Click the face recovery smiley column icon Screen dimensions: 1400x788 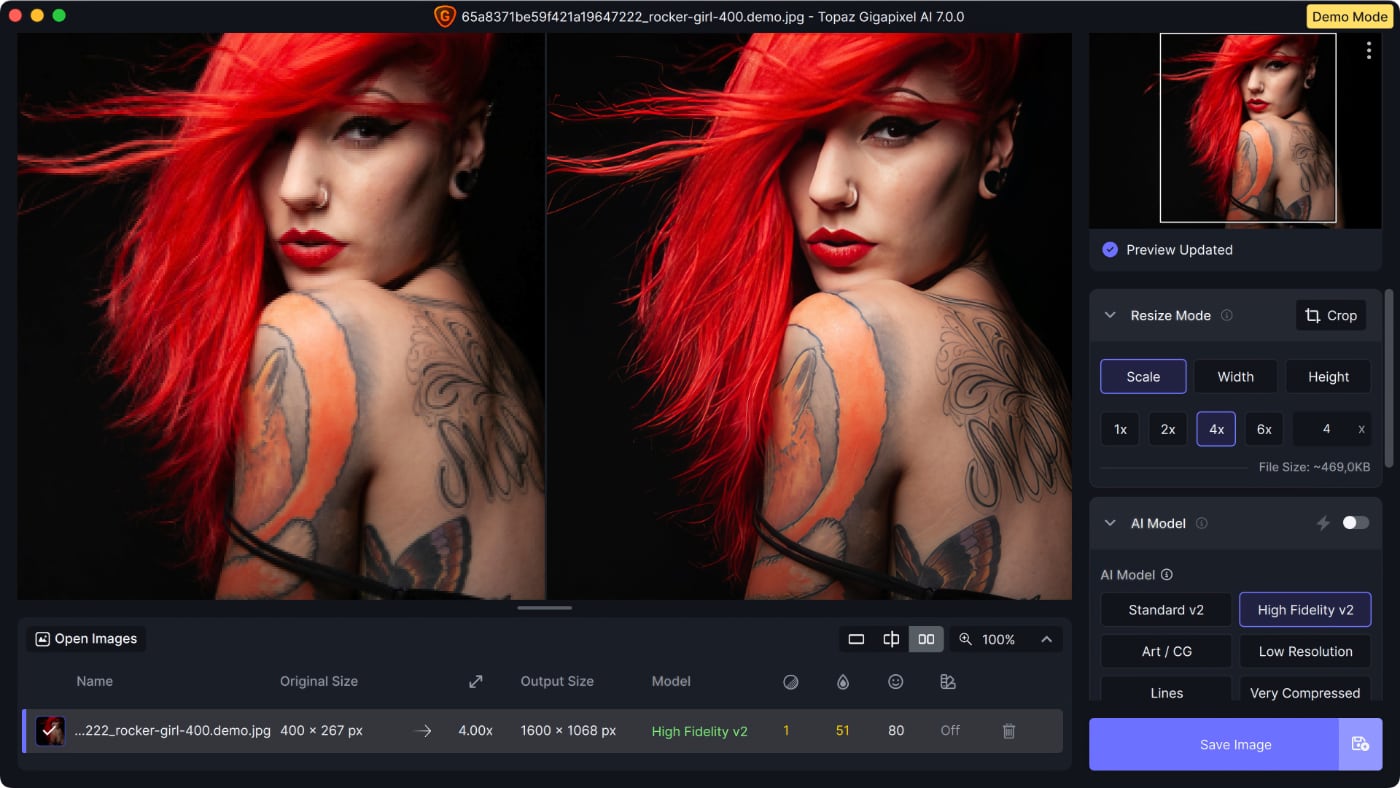[895, 681]
